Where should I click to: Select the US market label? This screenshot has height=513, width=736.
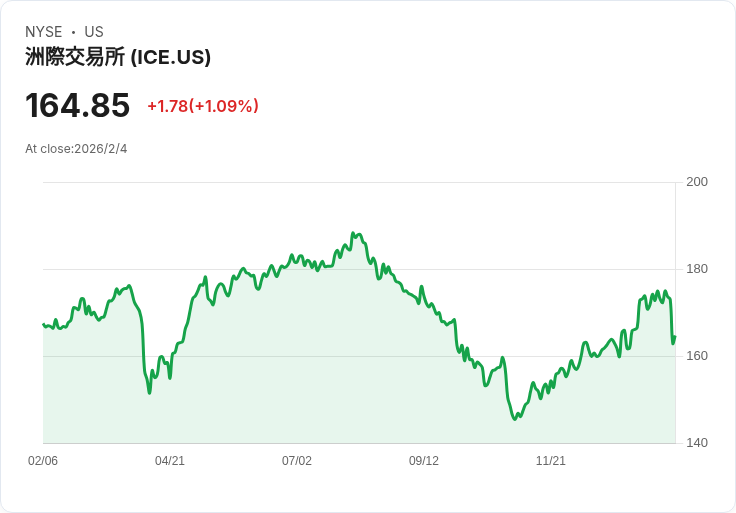click(94, 32)
